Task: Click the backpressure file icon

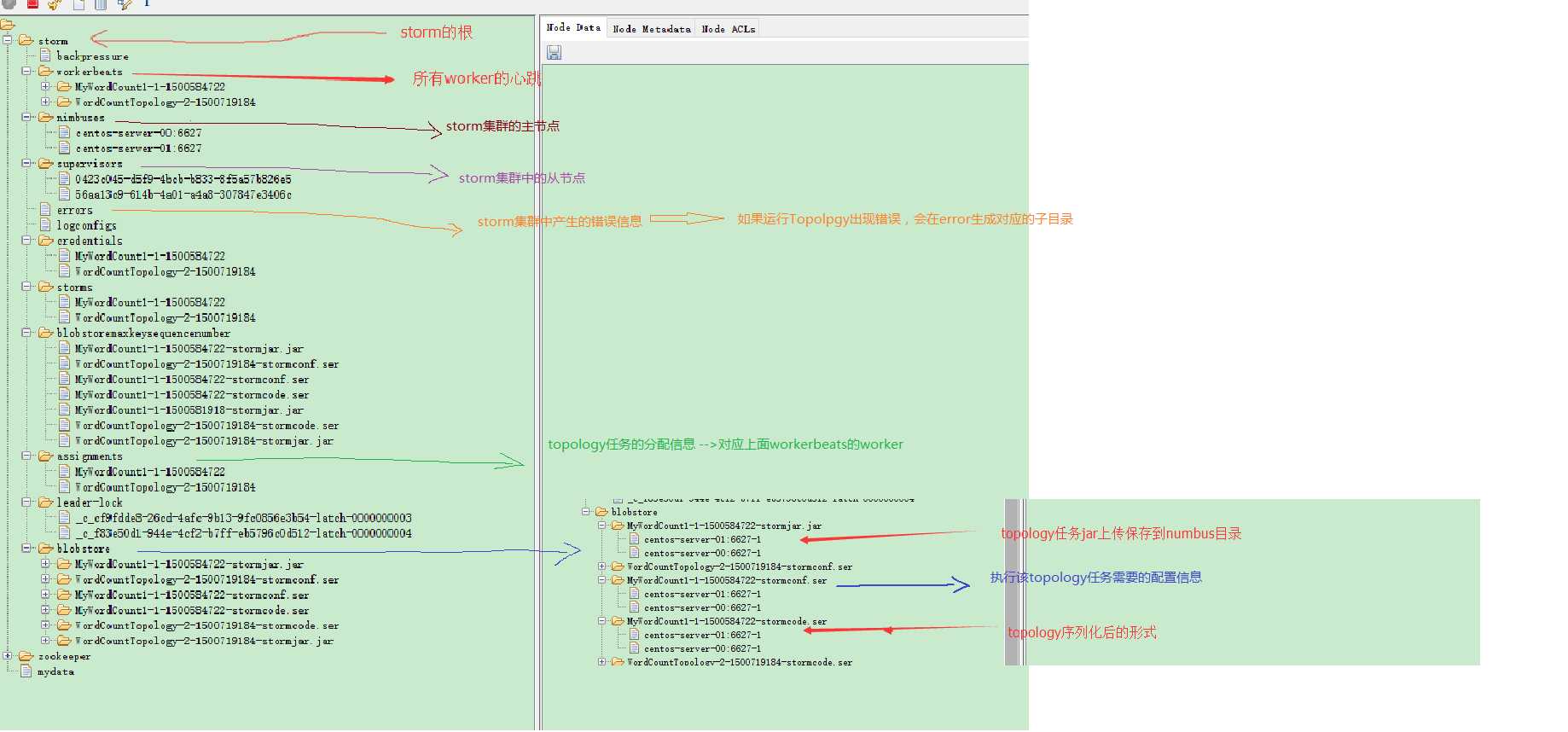Action: point(45,55)
